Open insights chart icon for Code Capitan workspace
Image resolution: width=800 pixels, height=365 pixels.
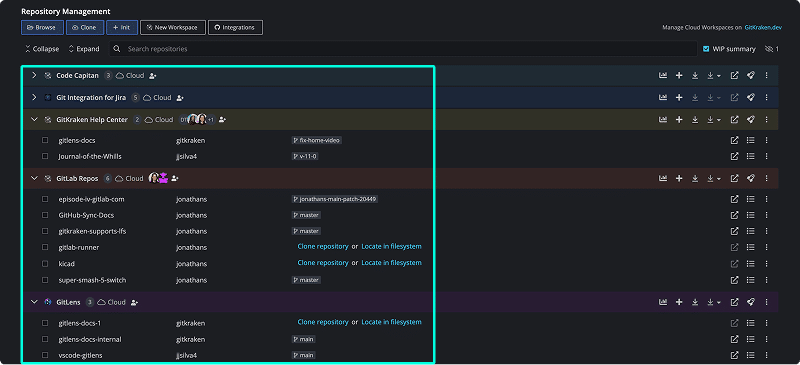[x=663, y=76]
